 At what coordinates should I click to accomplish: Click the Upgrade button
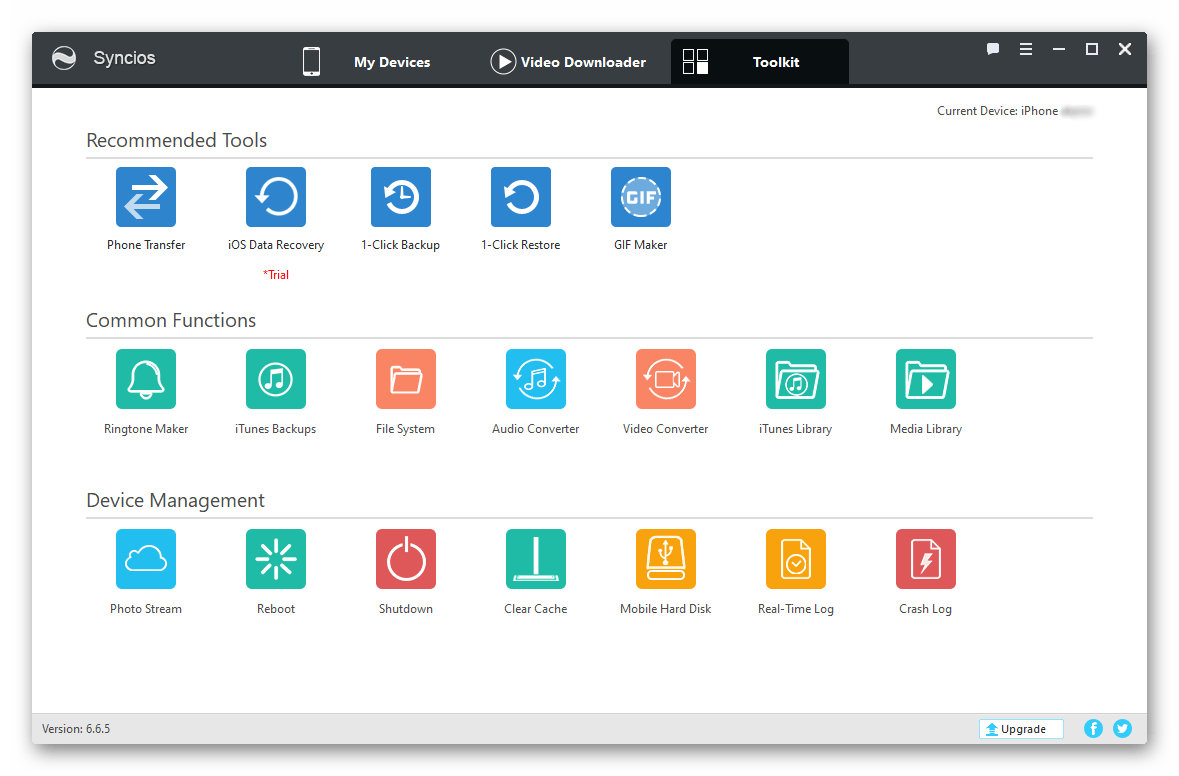(1021, 729)
